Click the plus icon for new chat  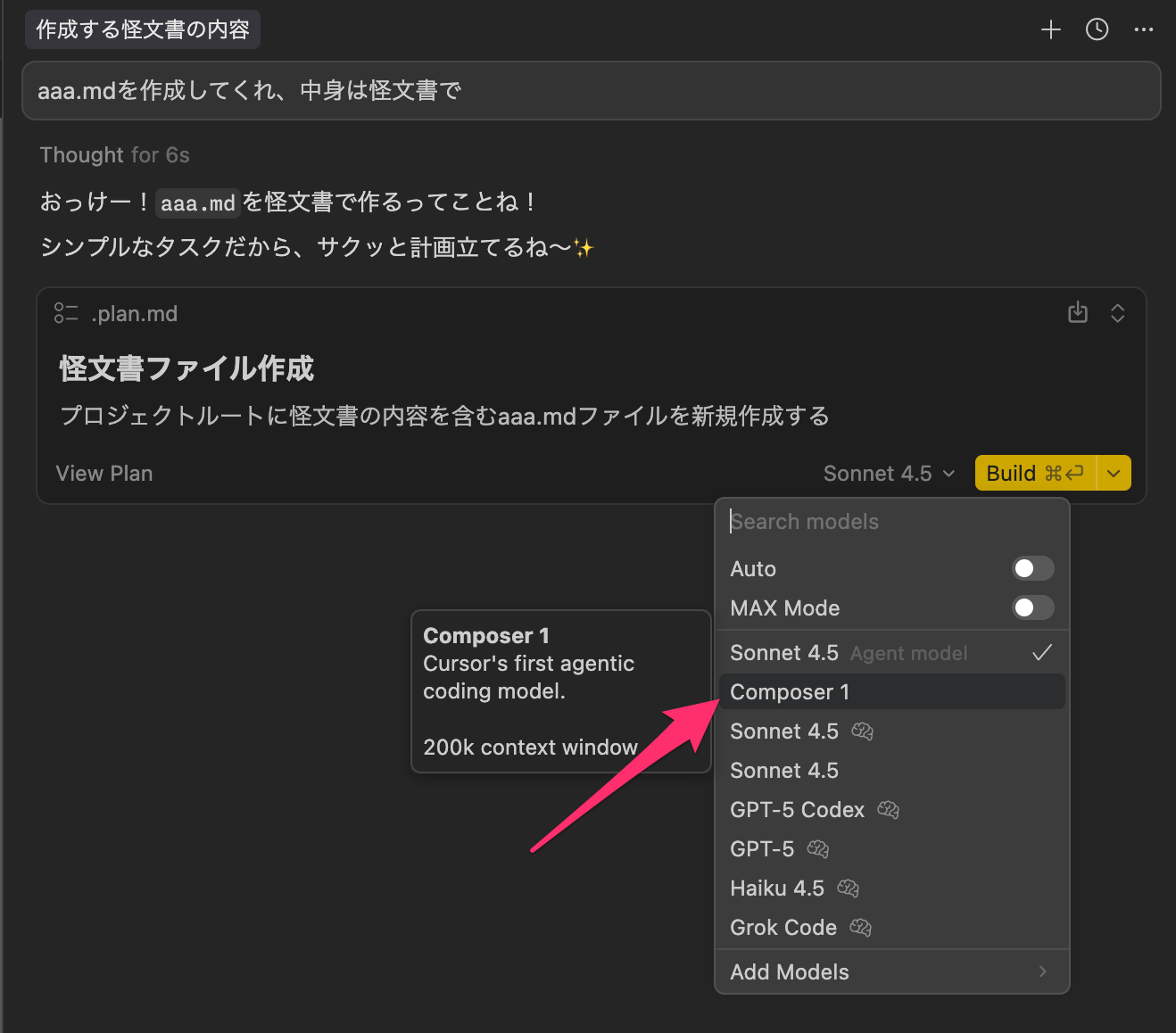(x=1050, y=30)
